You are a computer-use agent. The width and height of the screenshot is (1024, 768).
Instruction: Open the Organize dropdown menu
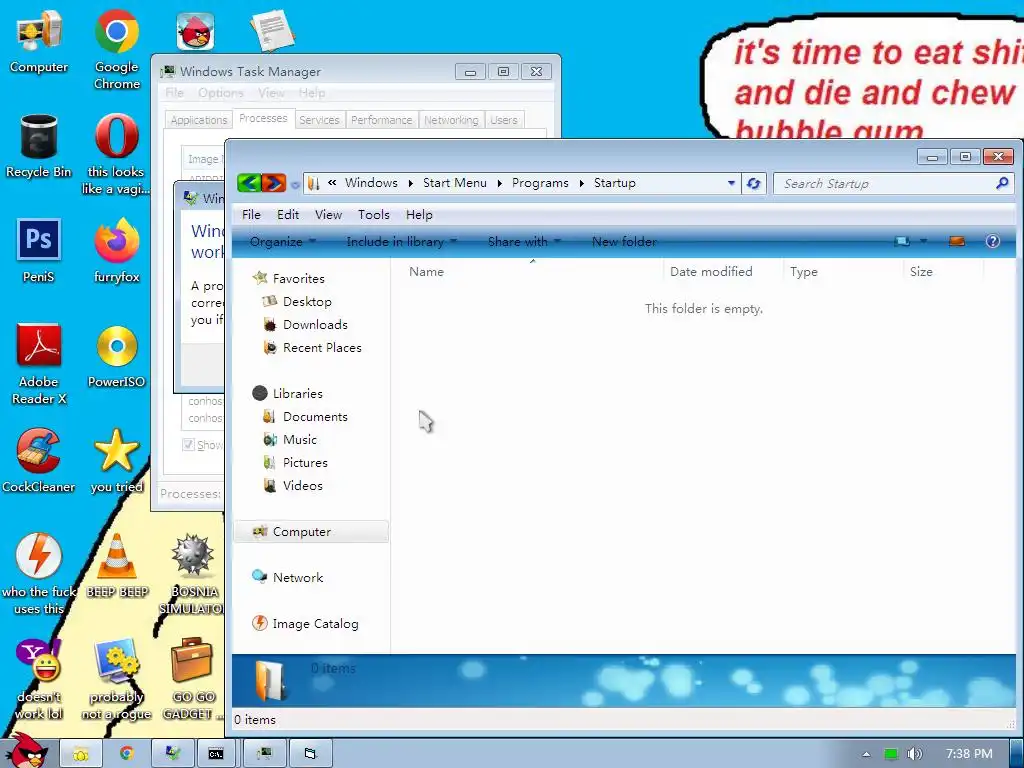283,242
